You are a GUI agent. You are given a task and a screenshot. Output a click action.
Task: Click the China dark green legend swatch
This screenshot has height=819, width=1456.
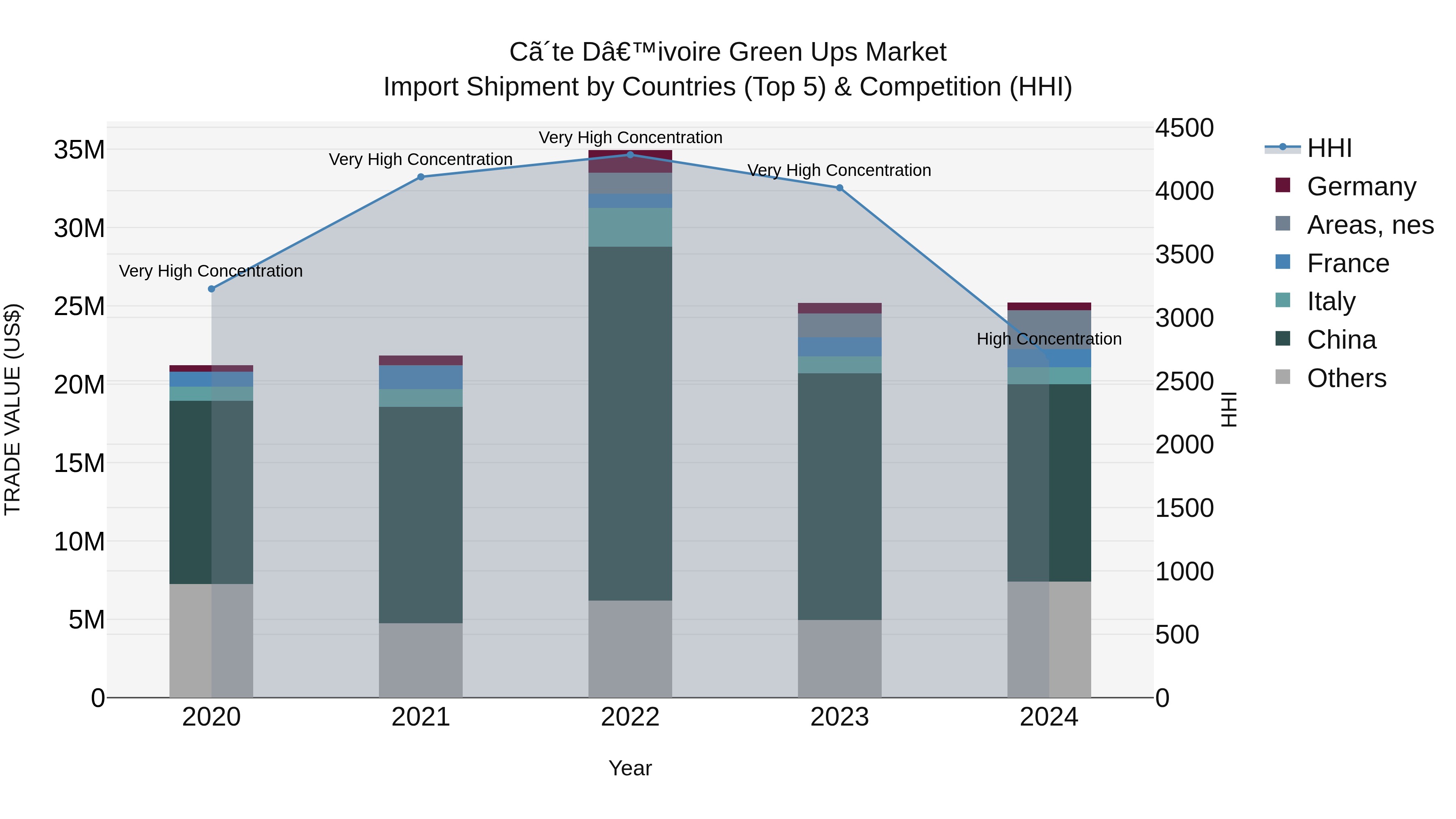coord(1283,339)
